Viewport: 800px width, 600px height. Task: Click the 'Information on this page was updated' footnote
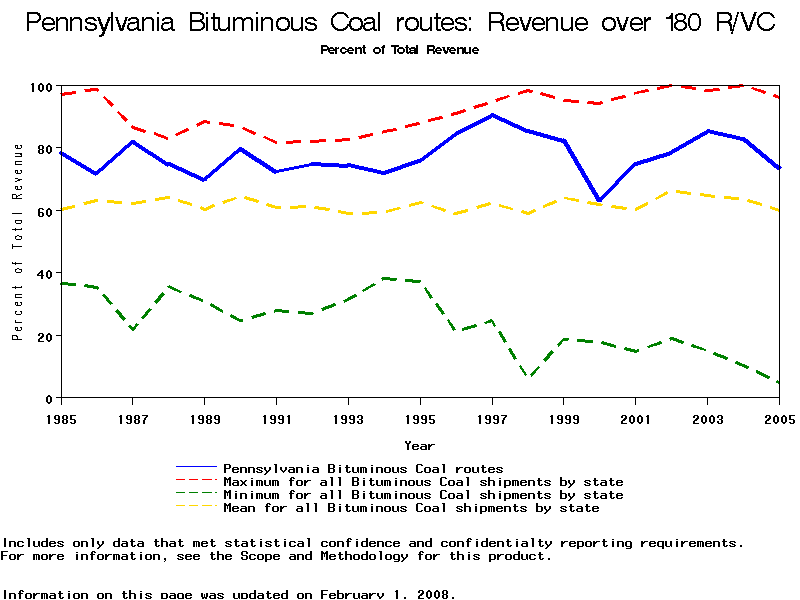(x=228, y=593)
